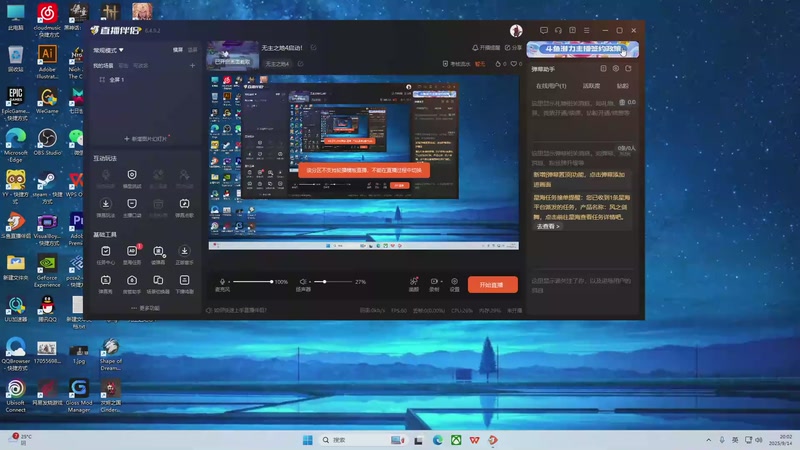Open Microsoft Edge from the taskbar
The image size is (800, 450).
[x=438, y=440]
